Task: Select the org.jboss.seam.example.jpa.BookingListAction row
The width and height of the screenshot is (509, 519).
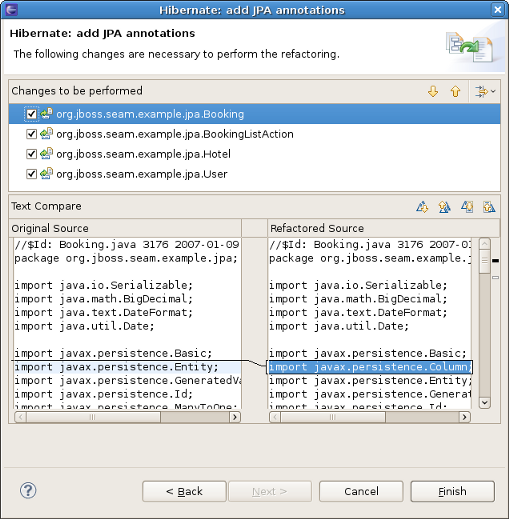Action: [254, 134]
